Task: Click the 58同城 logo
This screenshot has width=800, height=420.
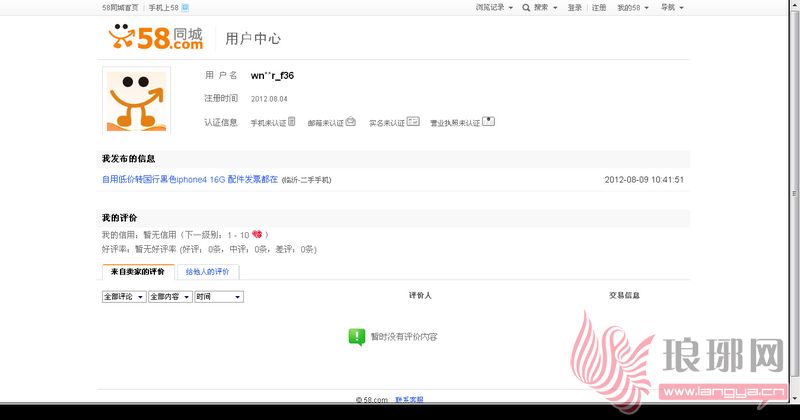Action: 156,38
